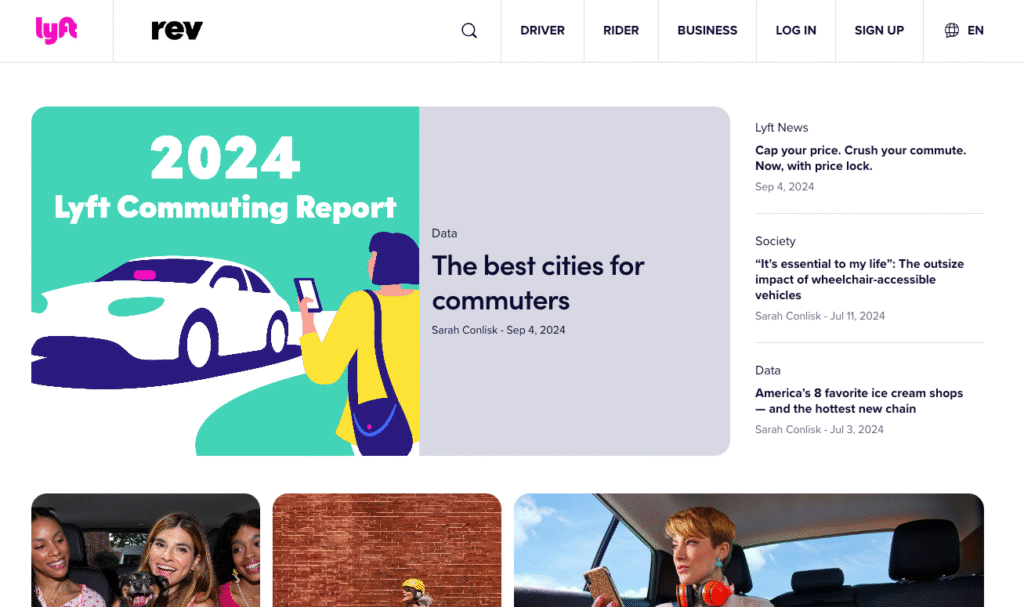This screenshot has width=1024, height=607.
Task: Click 'Sarah Conlisk - Jul 3, 2024' byline
Action: pyautogui.click(x=819, y=430)
